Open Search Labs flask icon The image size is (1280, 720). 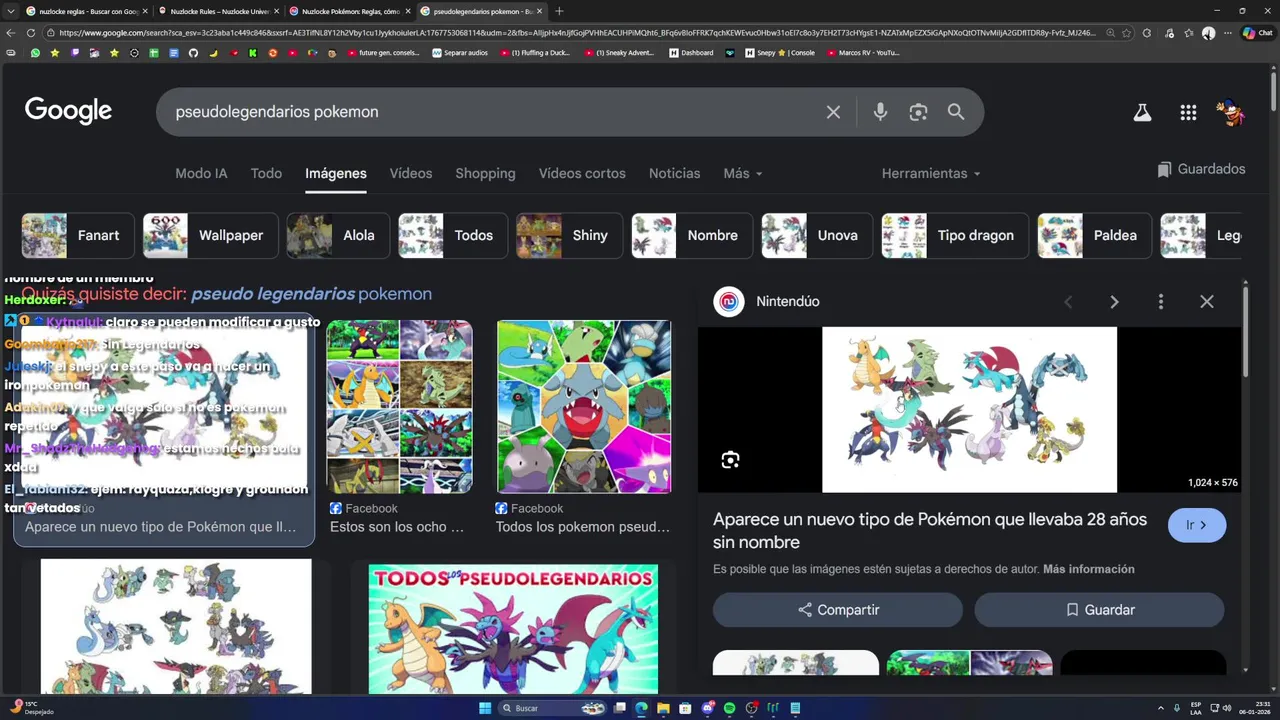[x=1142, y=113]
